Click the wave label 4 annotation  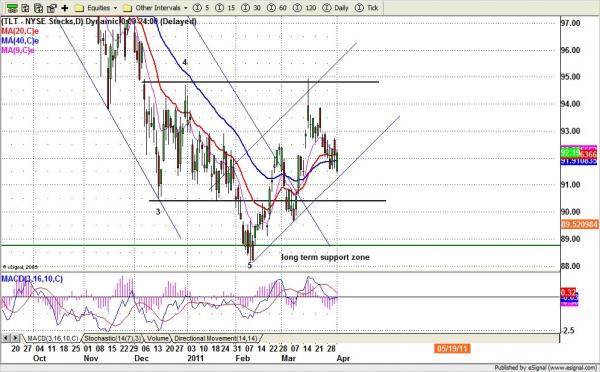point(184,62)
